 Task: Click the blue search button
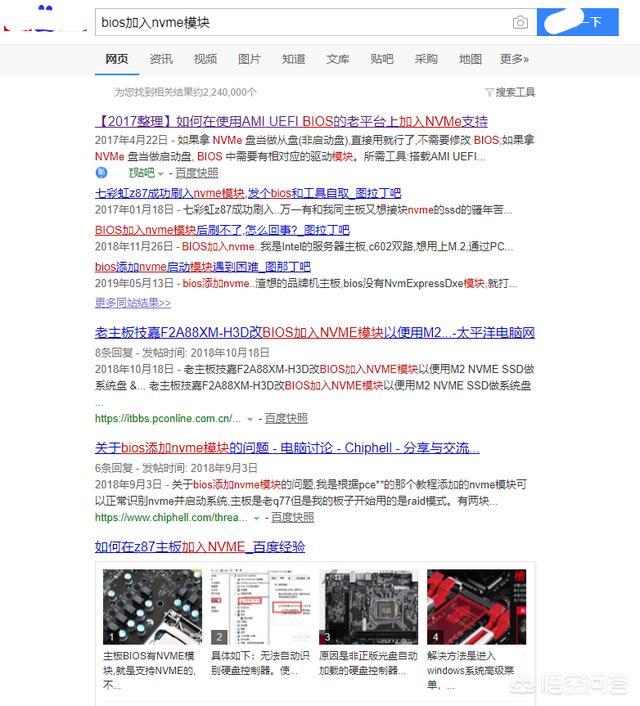pos(577,22)
